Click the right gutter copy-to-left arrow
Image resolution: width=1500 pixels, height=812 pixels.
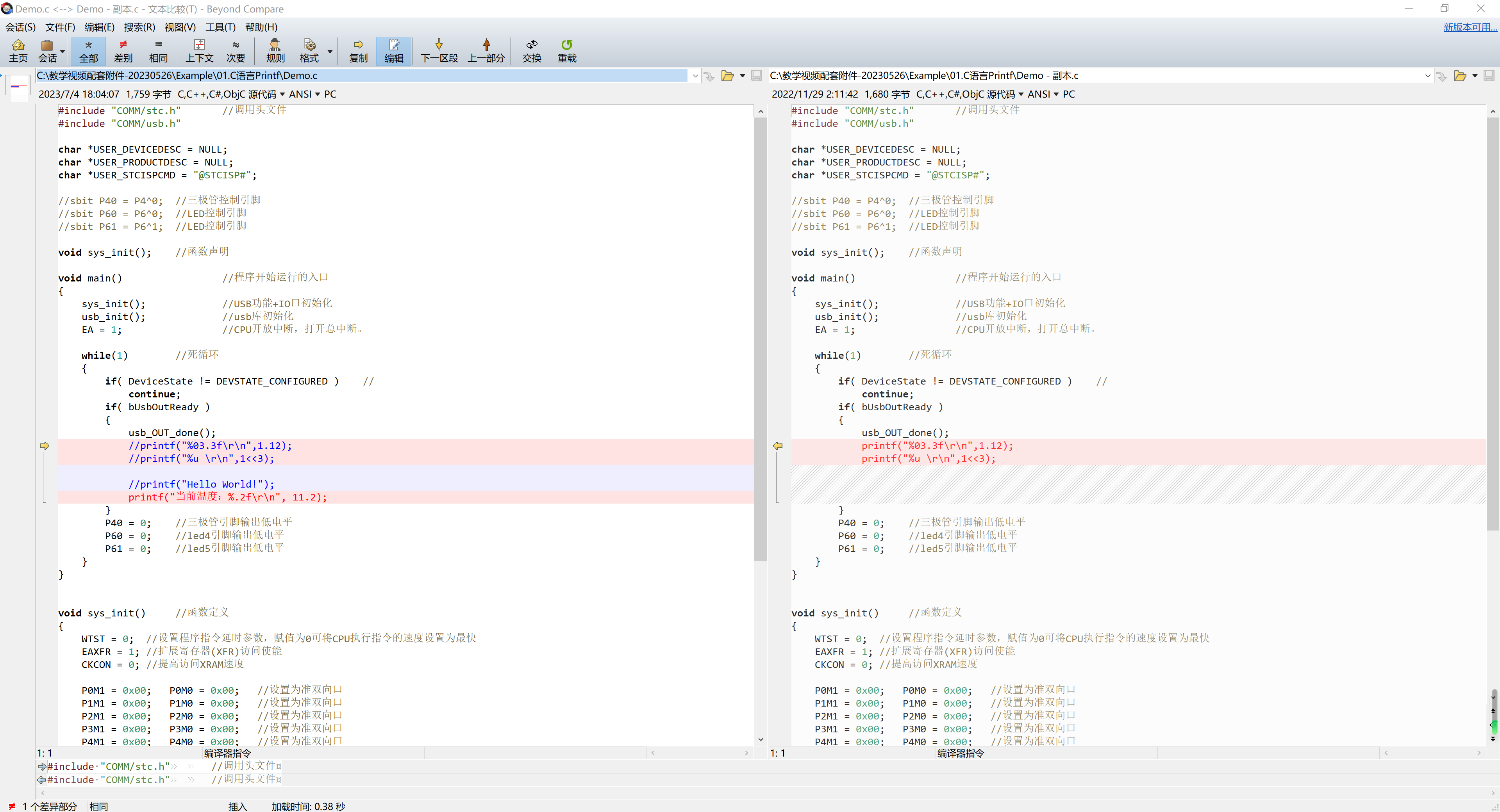pyautogui.click(x=777, y=446)
